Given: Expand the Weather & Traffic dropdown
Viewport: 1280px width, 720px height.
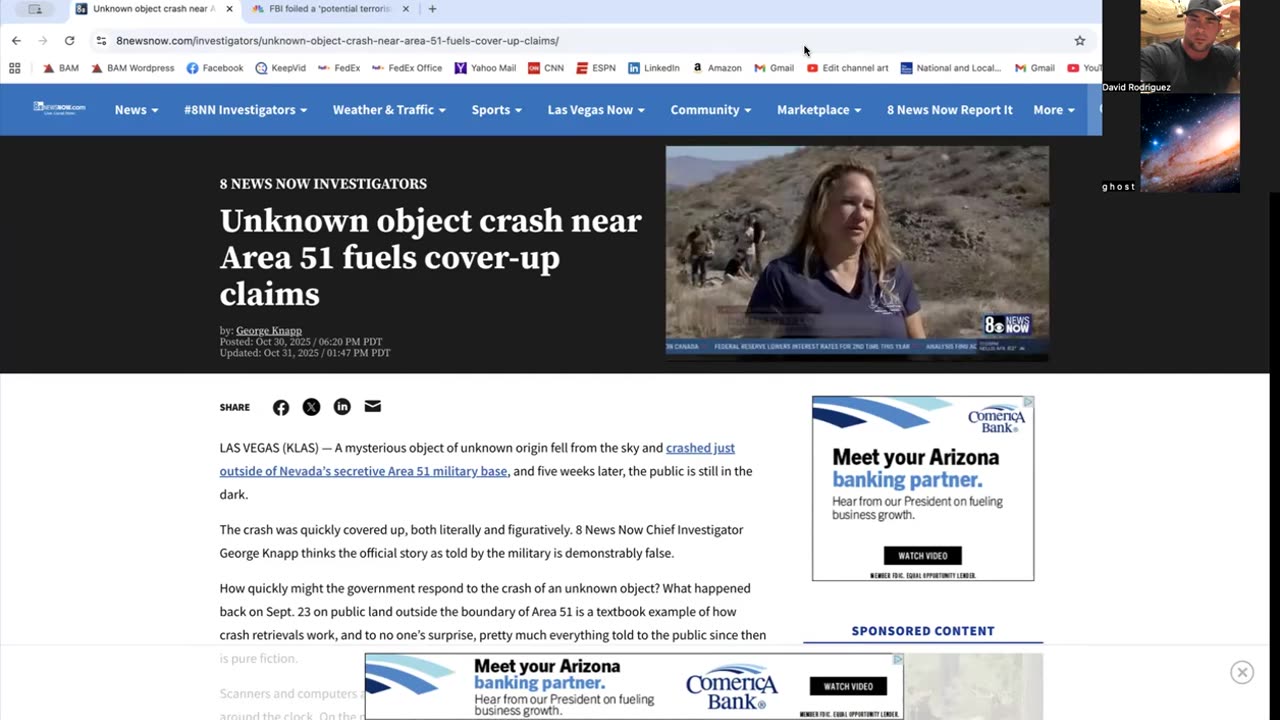Looking at the screenshot, I should (x=389, y=110).
